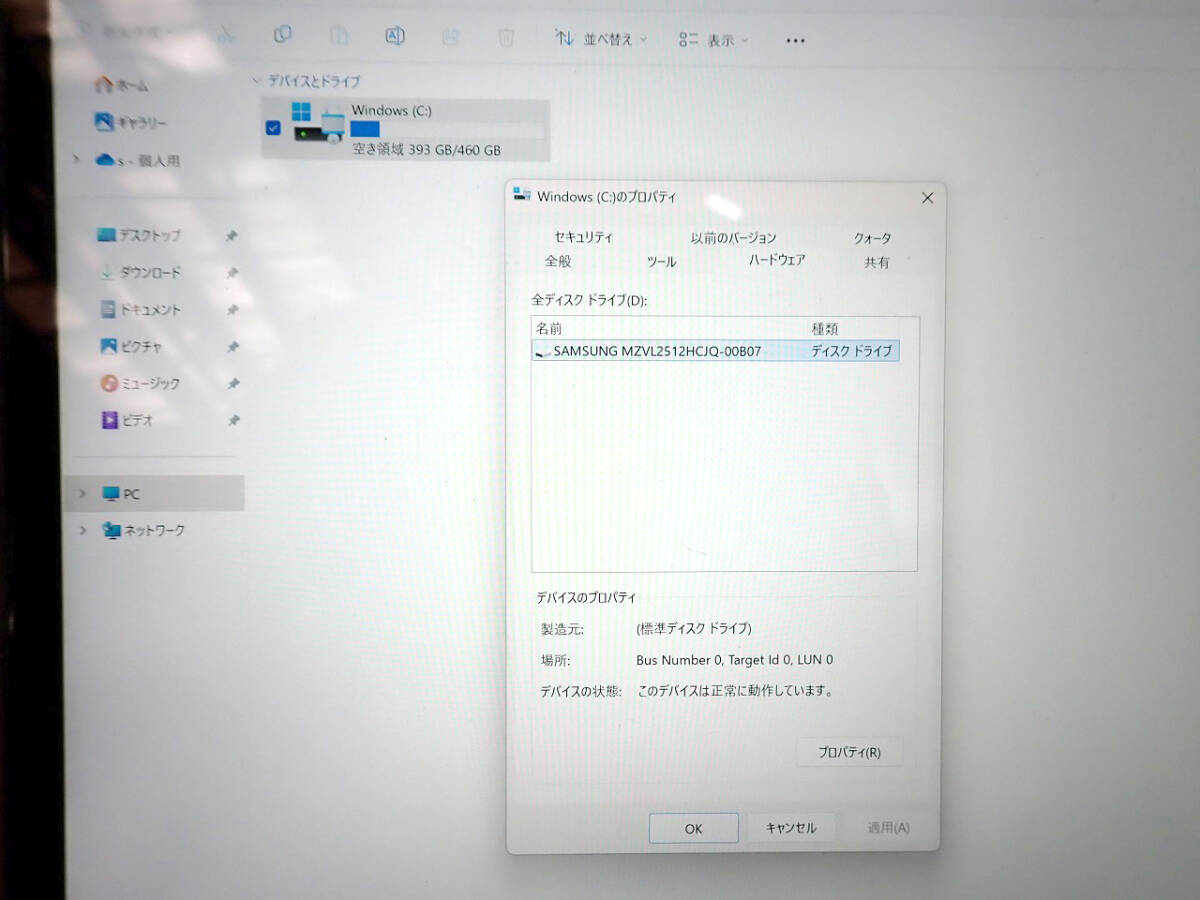
Task: Open ミュージック quick access folder
Action: coord(141,384)
